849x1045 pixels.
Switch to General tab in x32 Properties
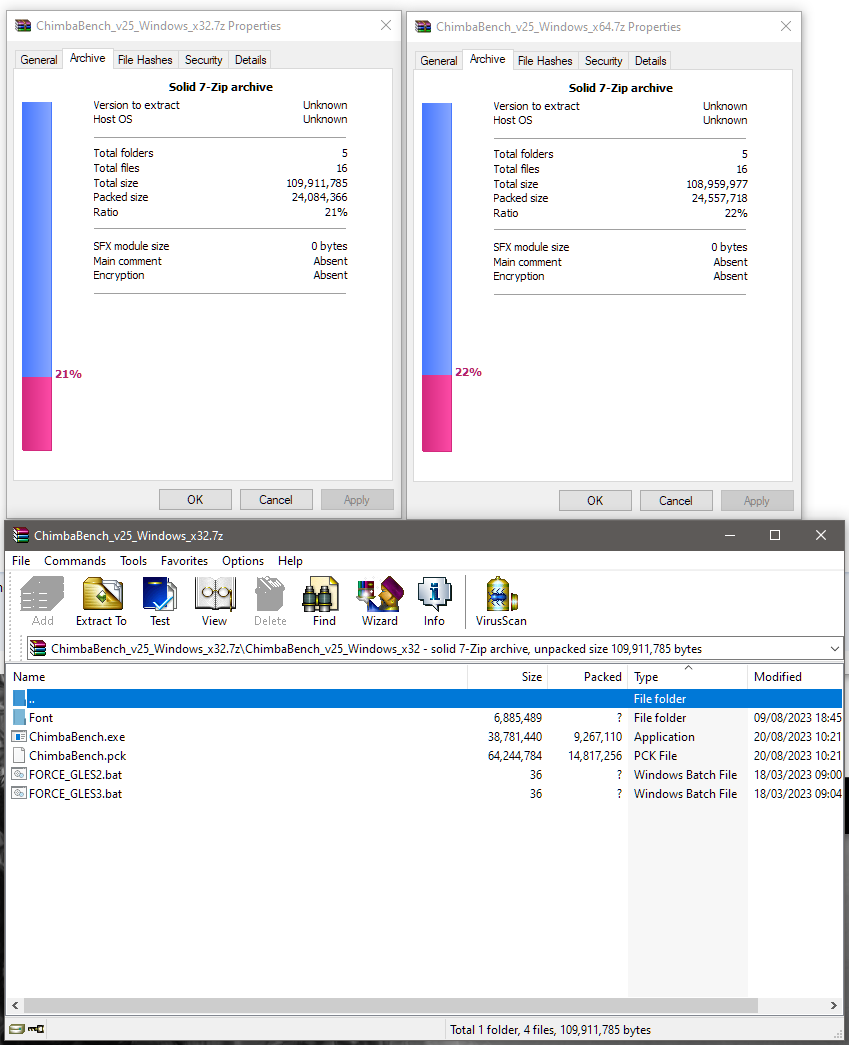point(39,59)
